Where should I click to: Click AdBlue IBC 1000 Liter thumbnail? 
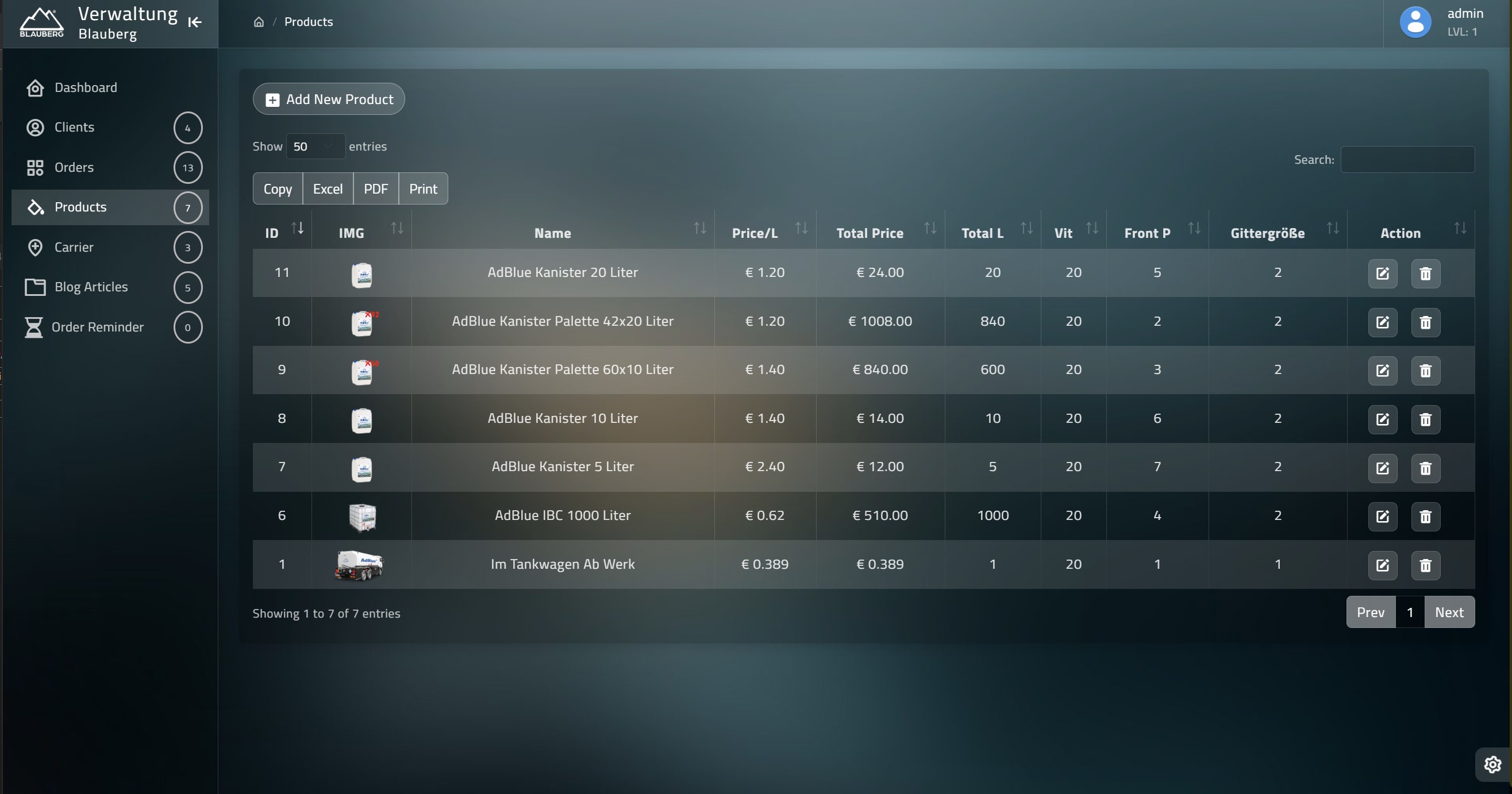point(362,517)
